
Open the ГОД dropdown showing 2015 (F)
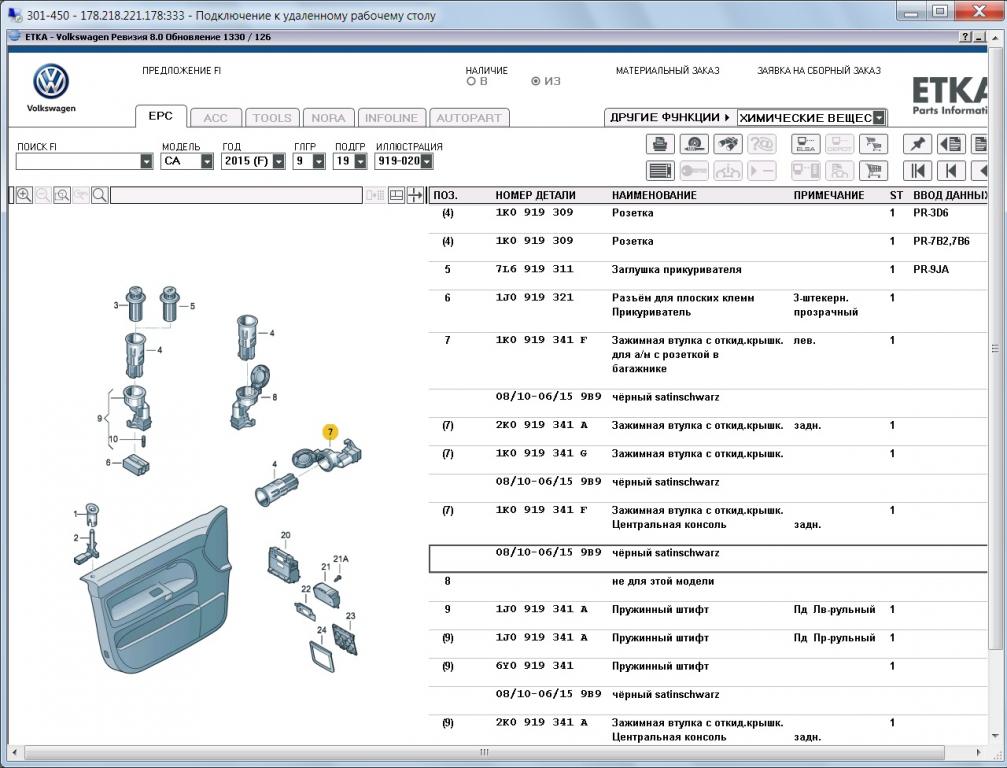279,161
